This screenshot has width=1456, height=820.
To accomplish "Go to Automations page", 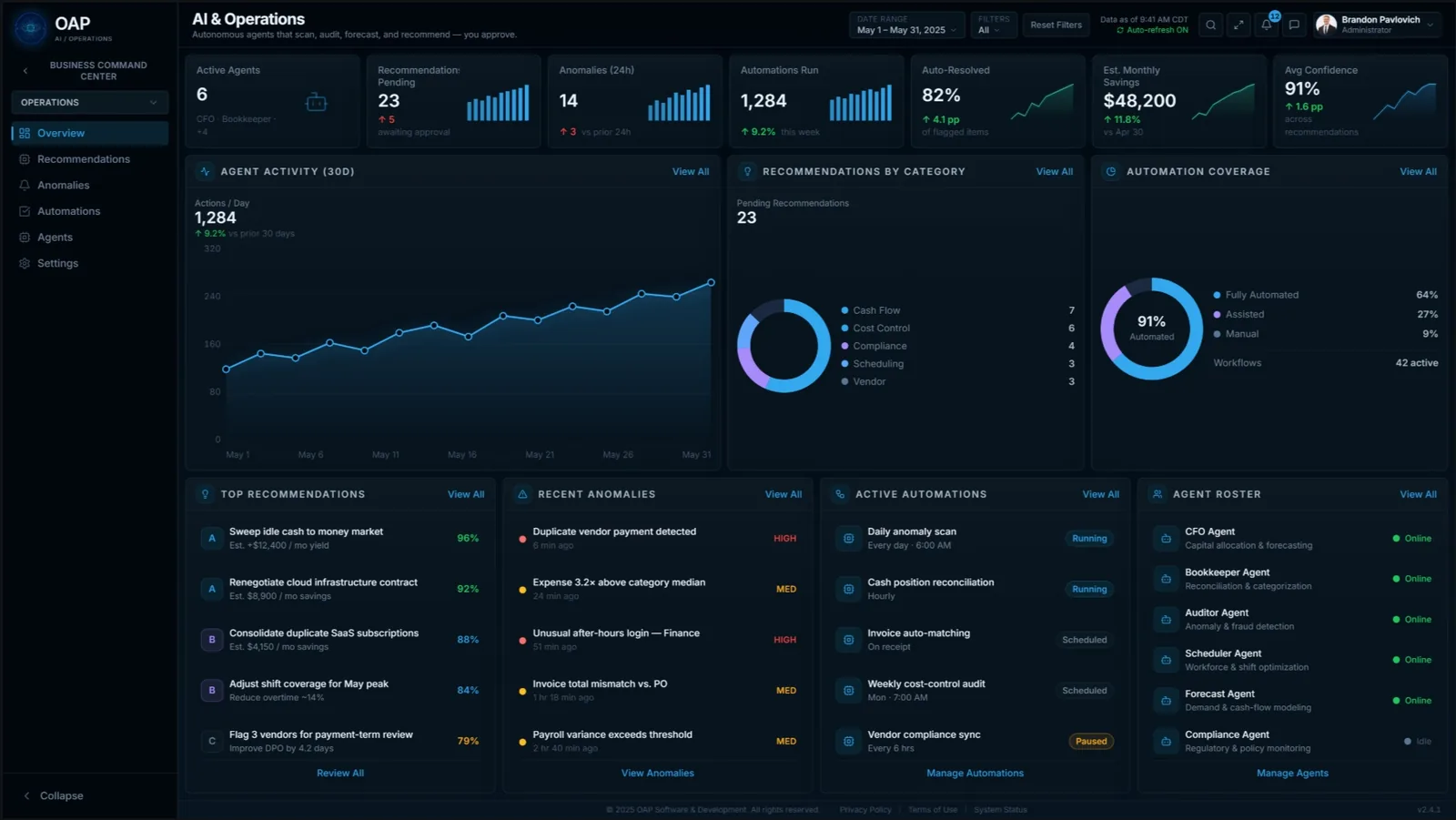I will coord(89,211).
